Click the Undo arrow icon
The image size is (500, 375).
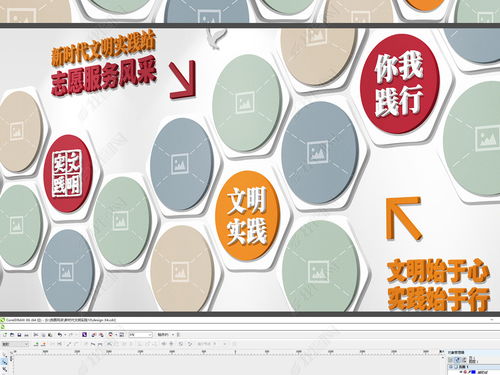[x=60, y=335]
